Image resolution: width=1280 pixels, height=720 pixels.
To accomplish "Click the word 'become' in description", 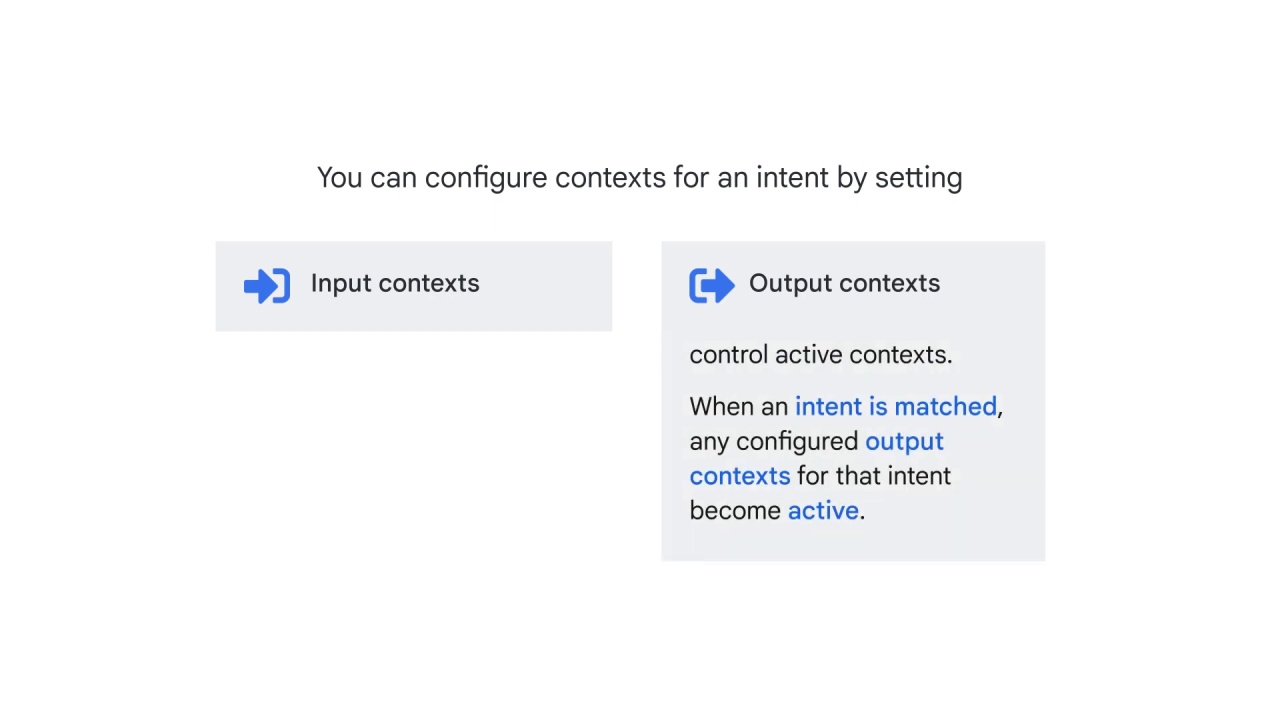I will pos(735,511).
